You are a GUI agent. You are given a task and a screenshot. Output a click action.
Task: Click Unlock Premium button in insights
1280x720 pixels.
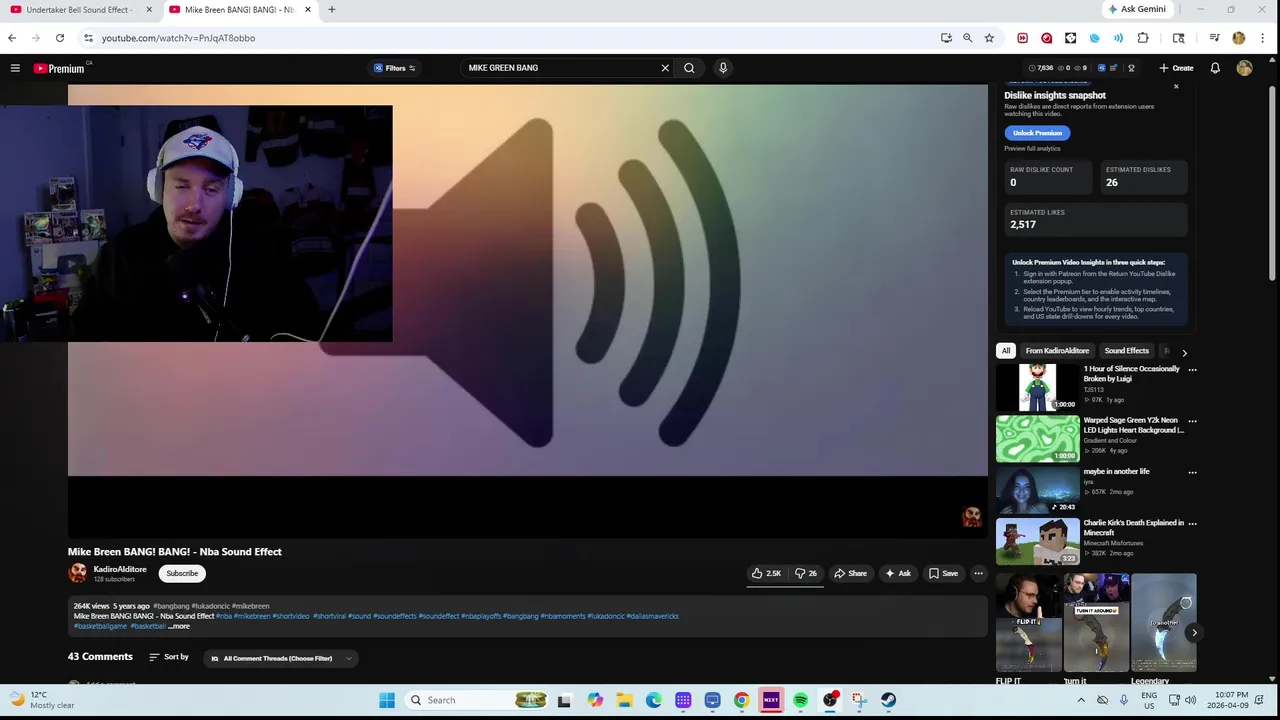tap(1037, 133)
